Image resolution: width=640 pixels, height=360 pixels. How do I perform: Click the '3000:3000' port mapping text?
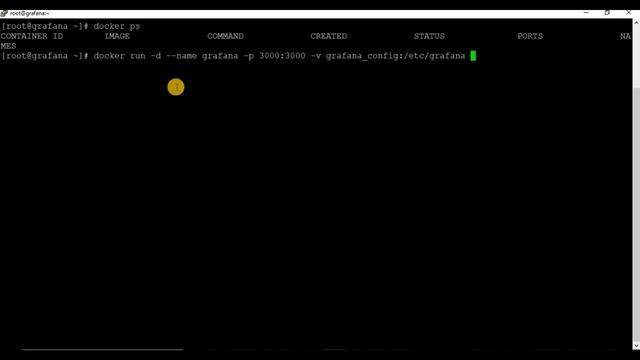point(282,56)
